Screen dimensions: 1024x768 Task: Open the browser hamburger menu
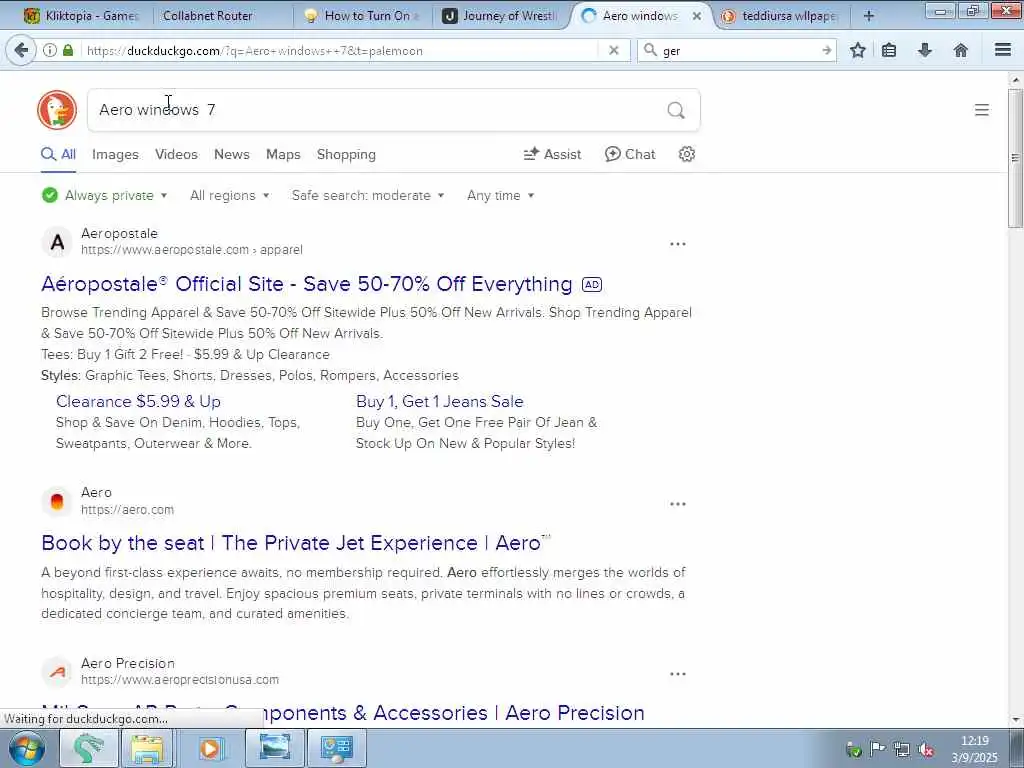click(1003, 50)
